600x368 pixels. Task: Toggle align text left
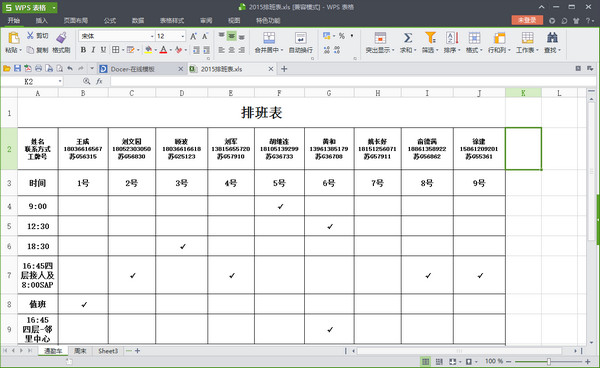pyautogui.click(x=222, y=50)
